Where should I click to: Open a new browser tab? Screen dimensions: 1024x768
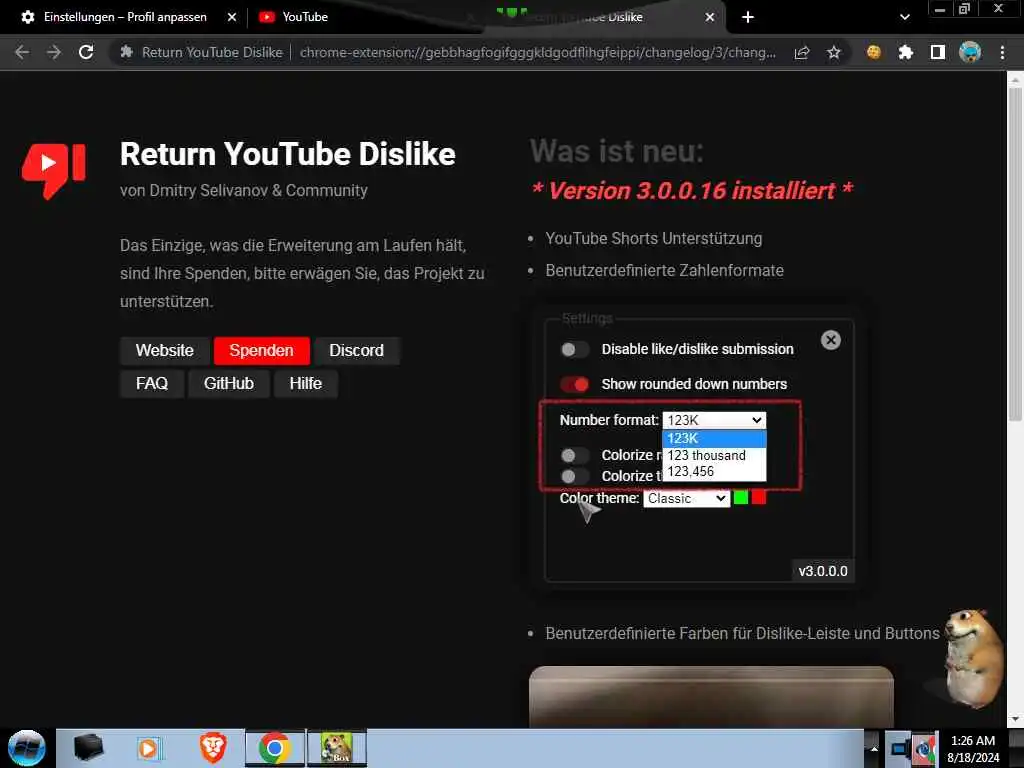pos(748,17)
